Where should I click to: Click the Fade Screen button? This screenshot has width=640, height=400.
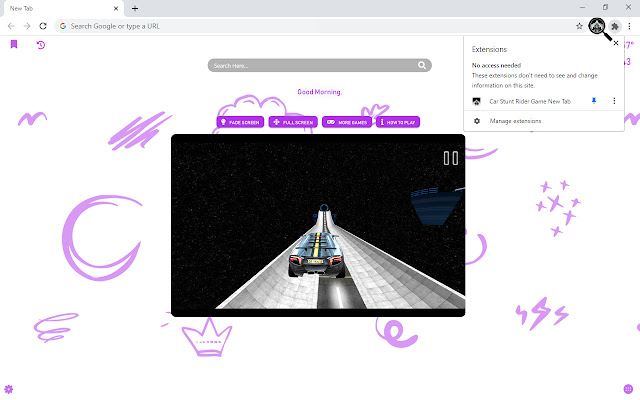(x=240, y=122)
